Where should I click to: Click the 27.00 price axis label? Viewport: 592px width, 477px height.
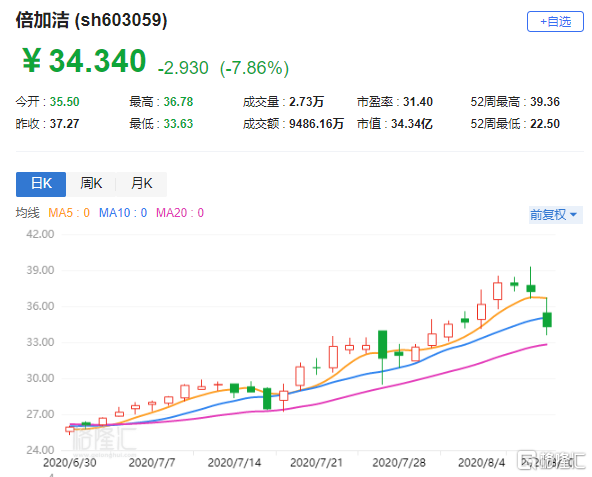40,414
